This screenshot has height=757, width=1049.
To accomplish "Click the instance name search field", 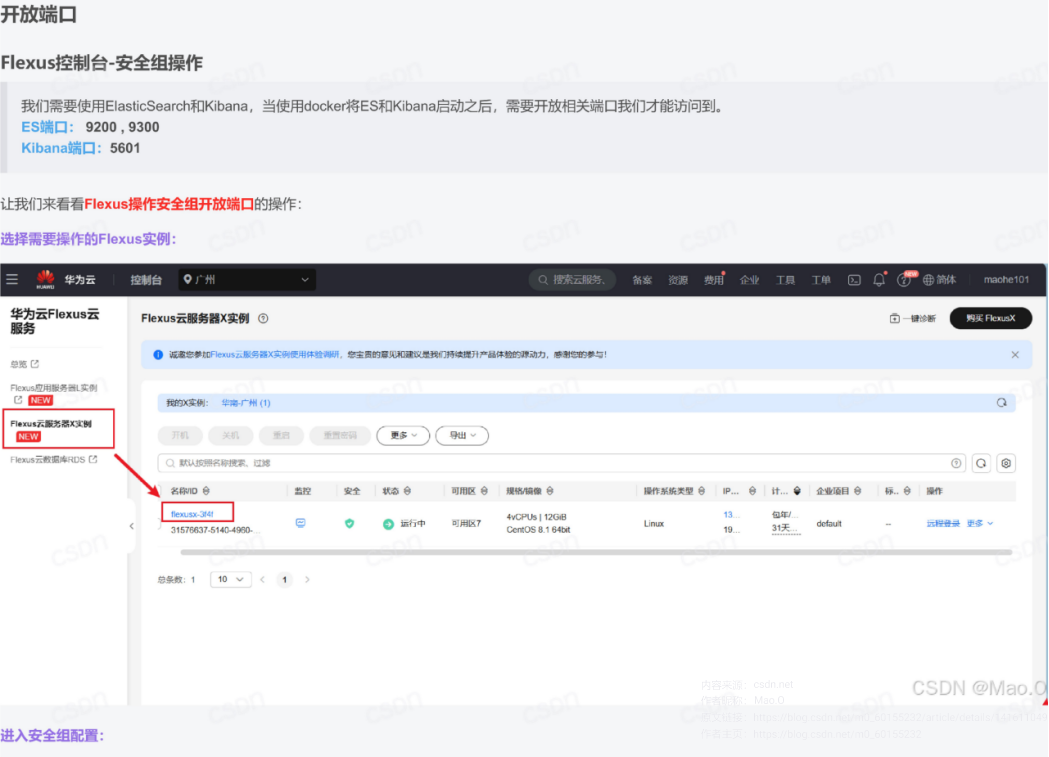I will [561, 463].
